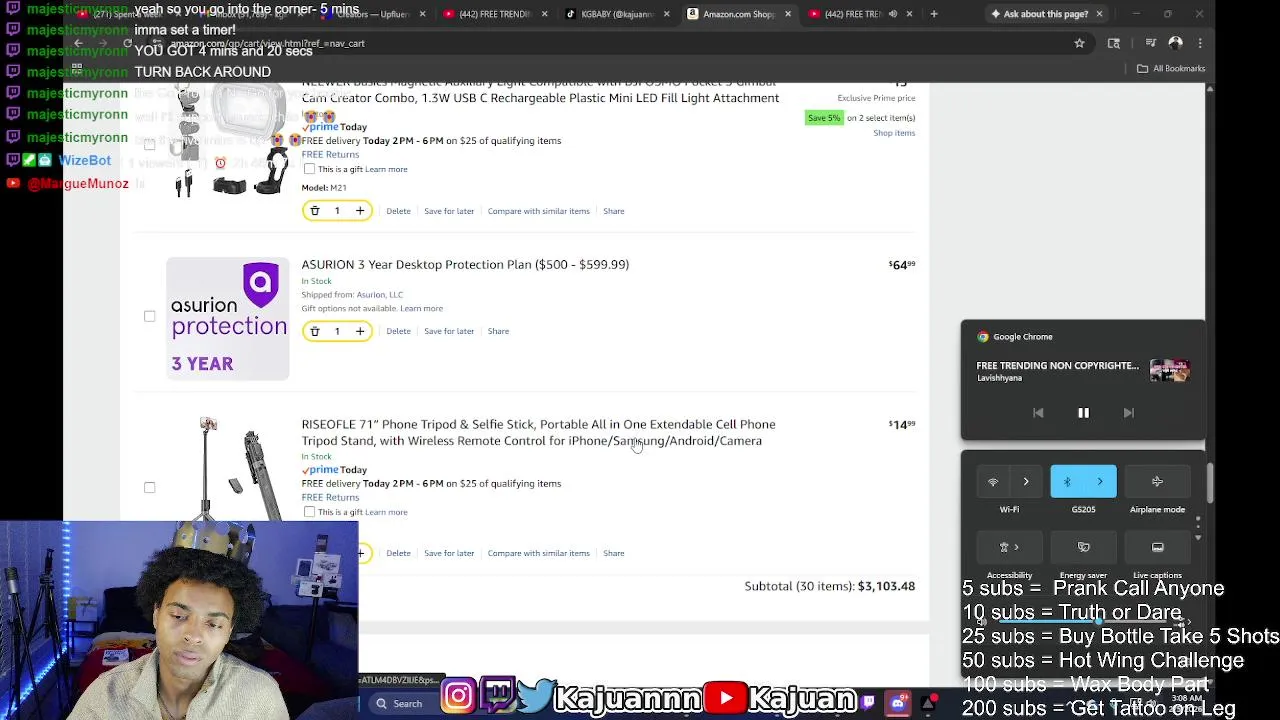Open a new Chrome tab
1280x720 pixels.
(934, 14)
